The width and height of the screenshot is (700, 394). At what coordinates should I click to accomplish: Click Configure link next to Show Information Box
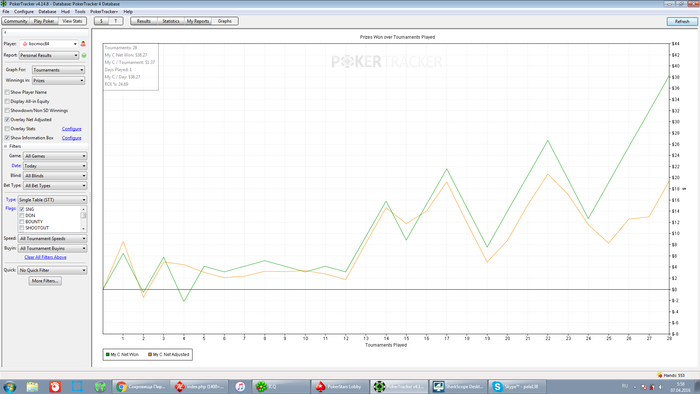(x=71, y=138)
